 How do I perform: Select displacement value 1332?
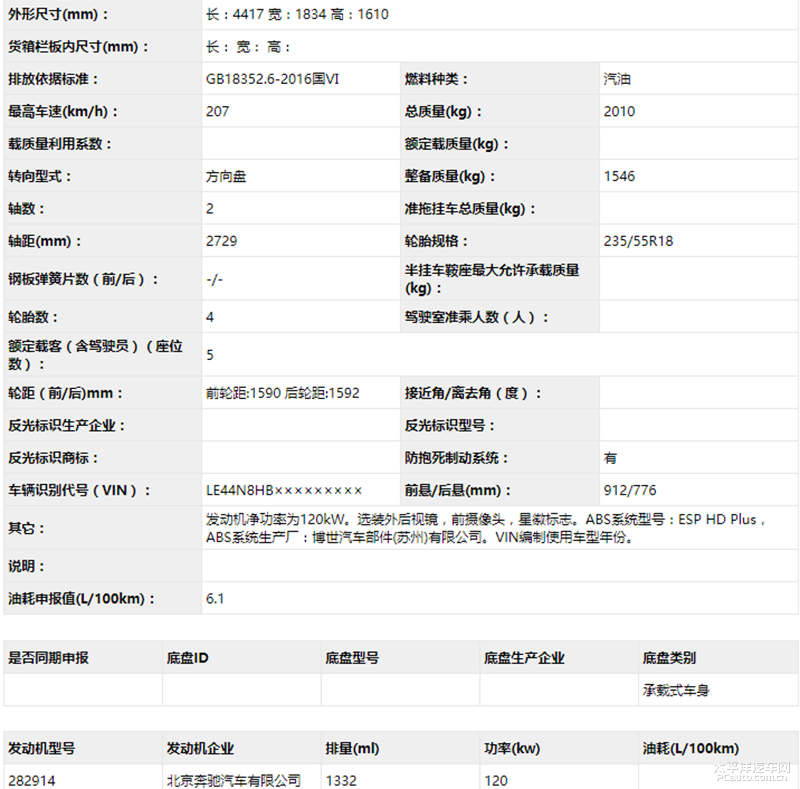(341, 781)
